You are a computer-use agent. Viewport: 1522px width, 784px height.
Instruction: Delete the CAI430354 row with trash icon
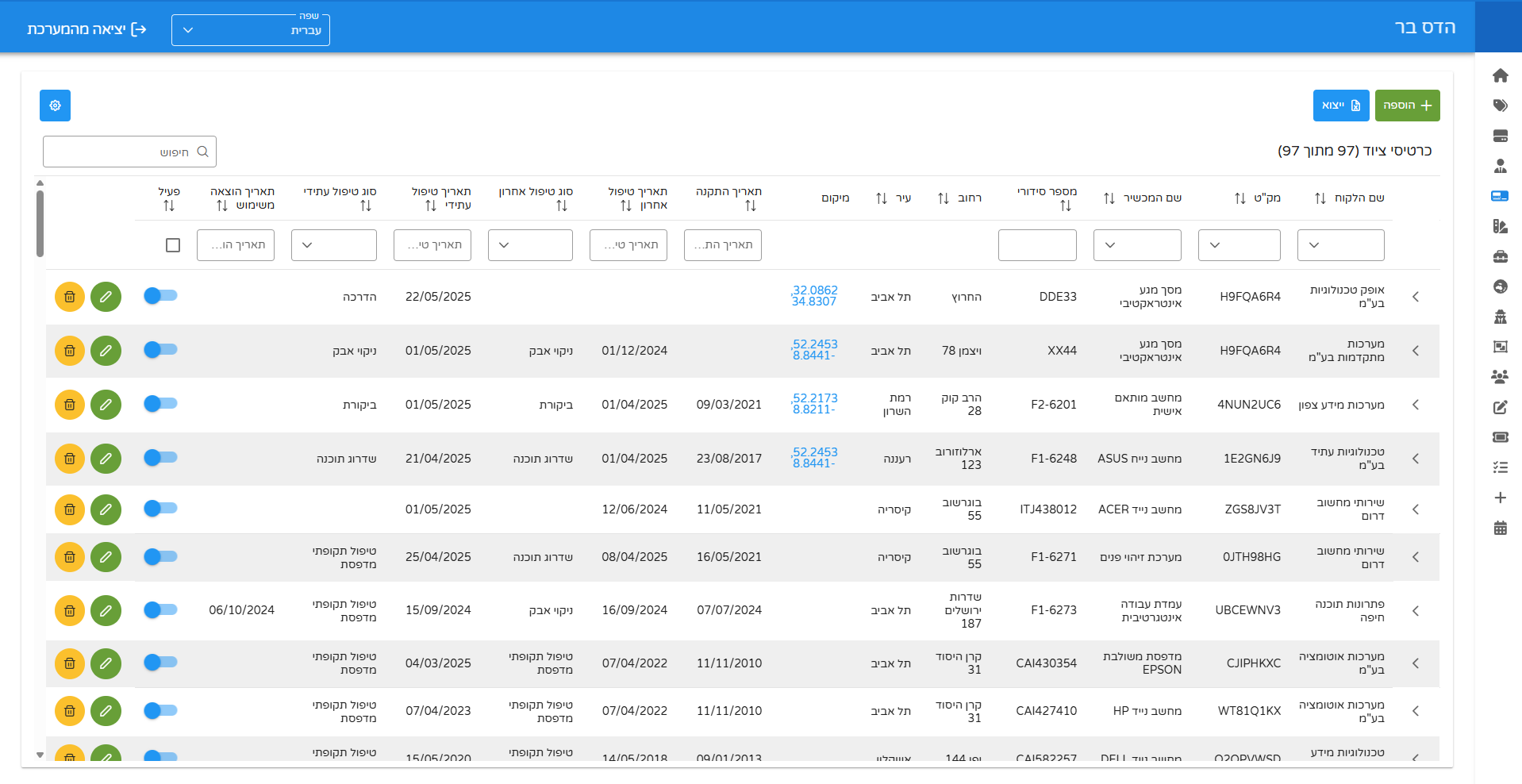point(70,663)
